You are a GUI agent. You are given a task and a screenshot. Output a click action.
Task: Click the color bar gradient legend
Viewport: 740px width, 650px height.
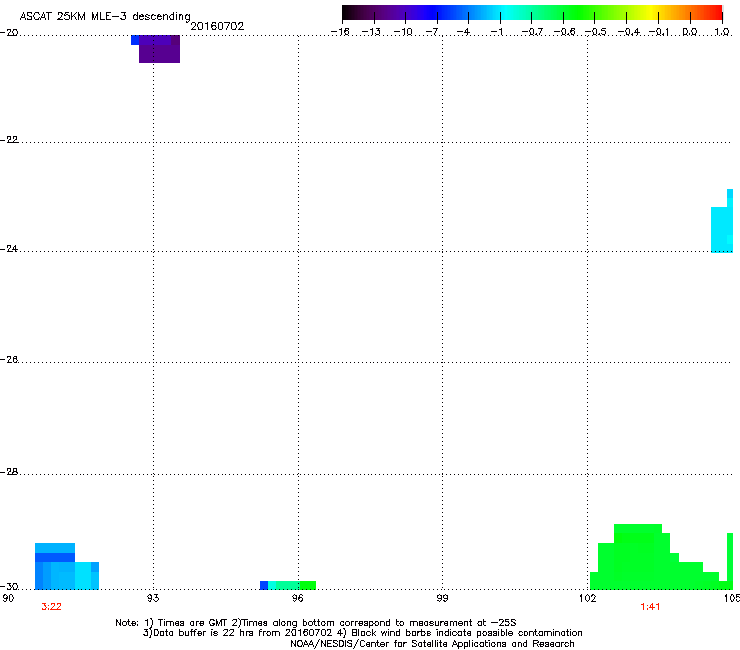point(532,13)
